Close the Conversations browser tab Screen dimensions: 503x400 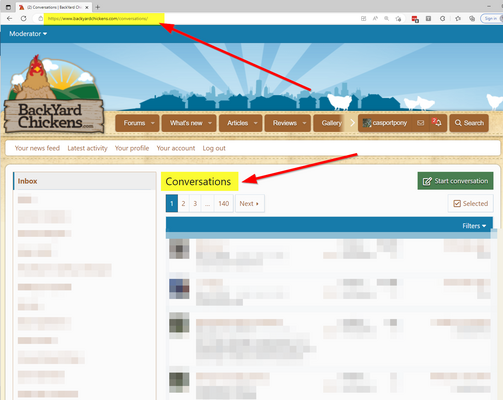coord(88,7)
